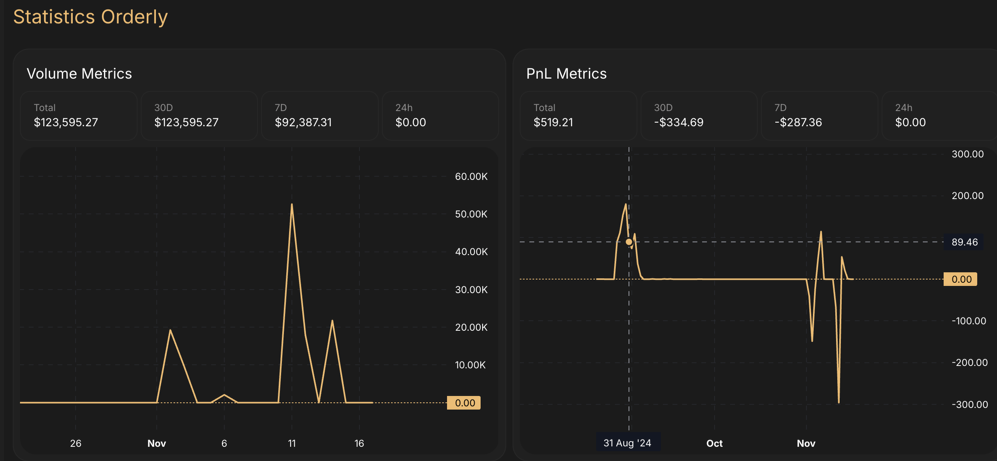Click the highlighted 0.00 label on Volume chart

pyautogui.click(x=464, y=403)
